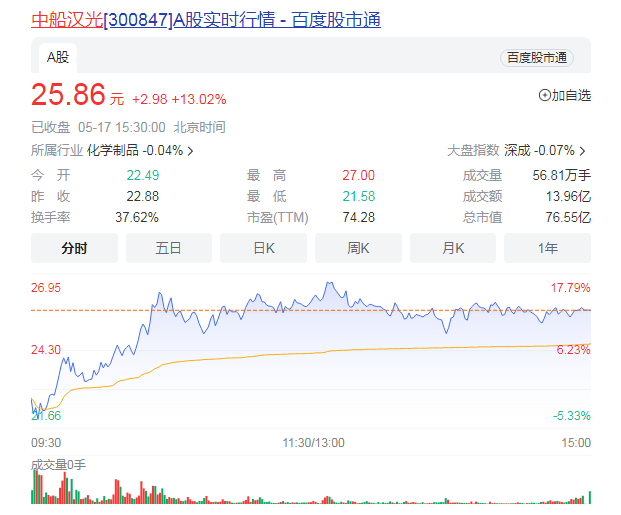Switch to the 分时 intraday chart
Image resolution: width=621 pixels, height=515 pixels.
tap(75, 248)
